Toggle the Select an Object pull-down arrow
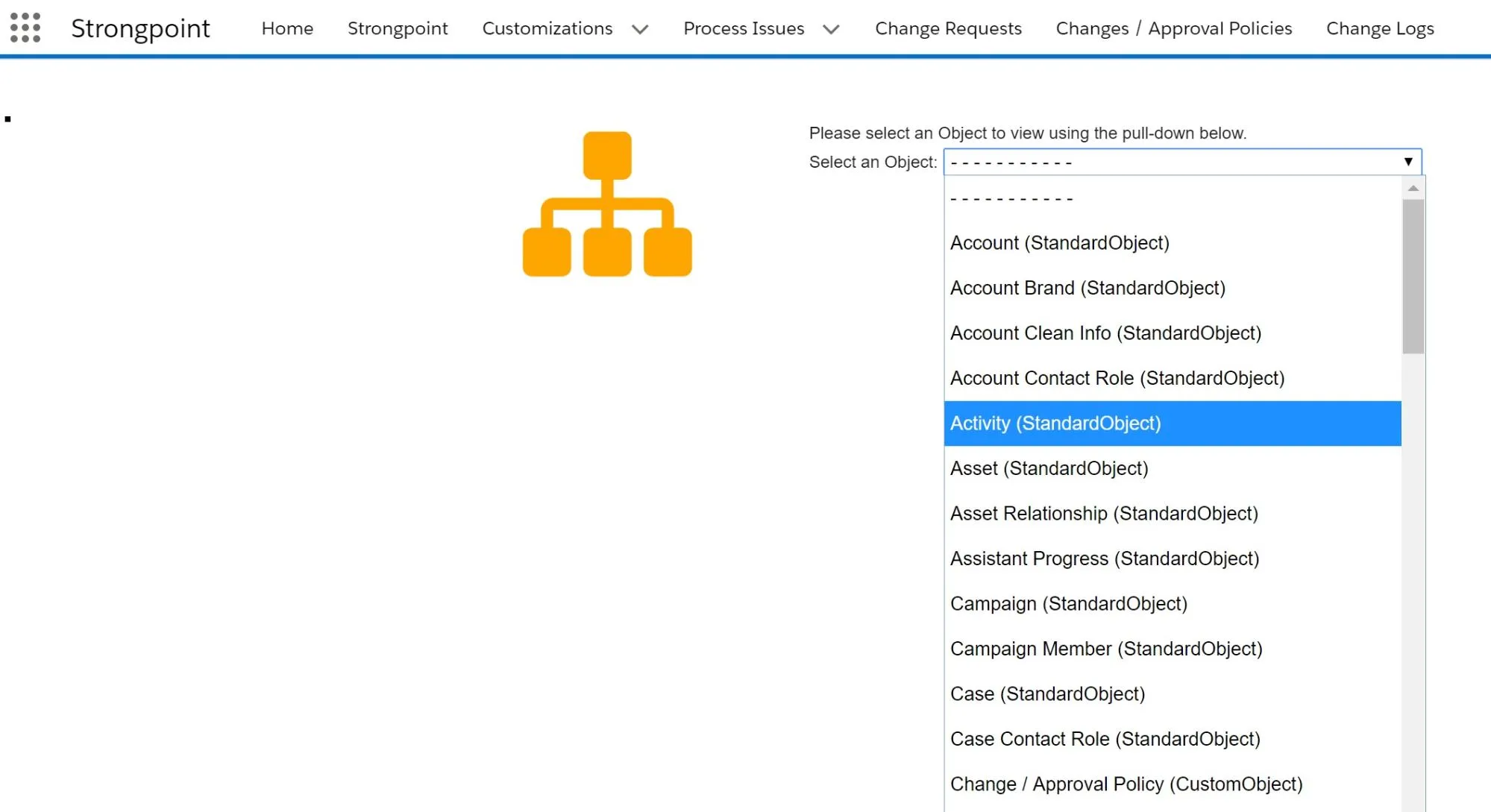The height and width of the screenshot is (812, 1491). [x=1408, y=162]
